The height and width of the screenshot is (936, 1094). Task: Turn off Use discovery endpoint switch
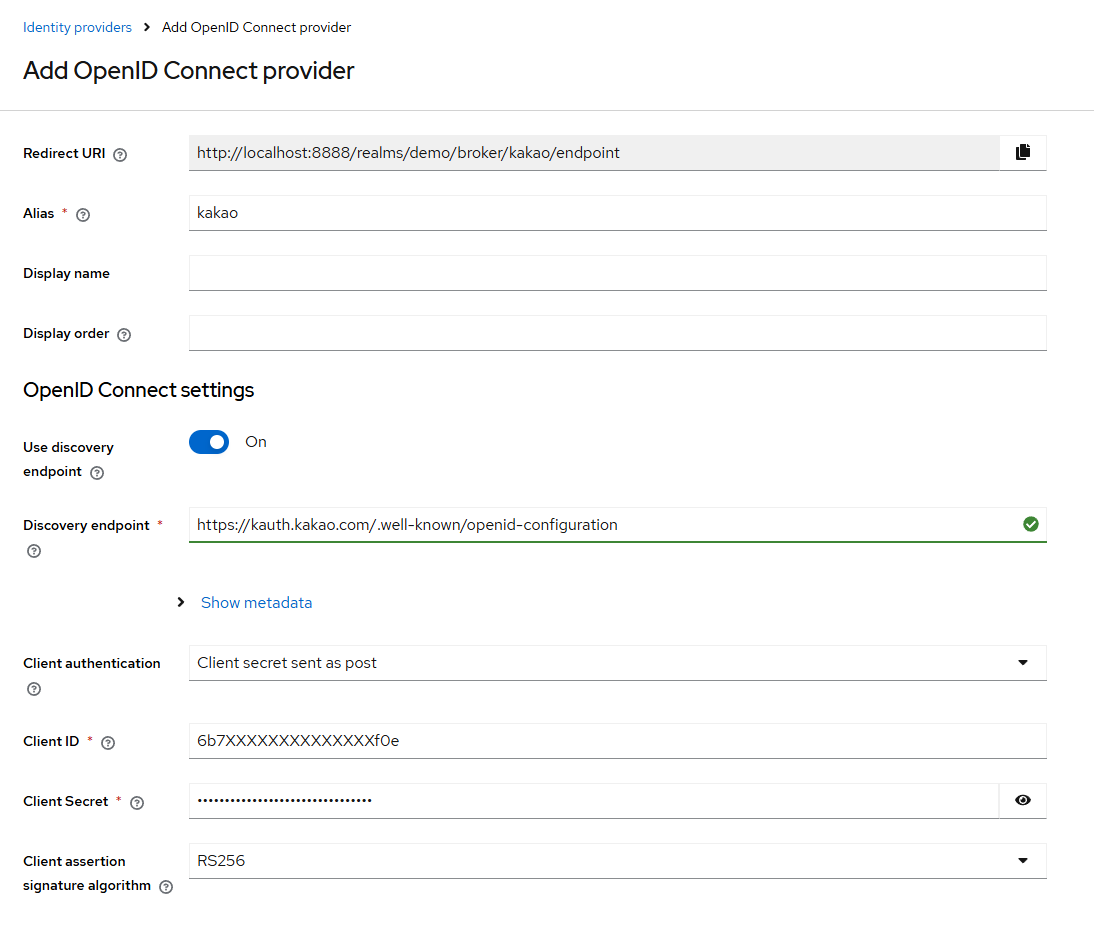coord(209,442)
